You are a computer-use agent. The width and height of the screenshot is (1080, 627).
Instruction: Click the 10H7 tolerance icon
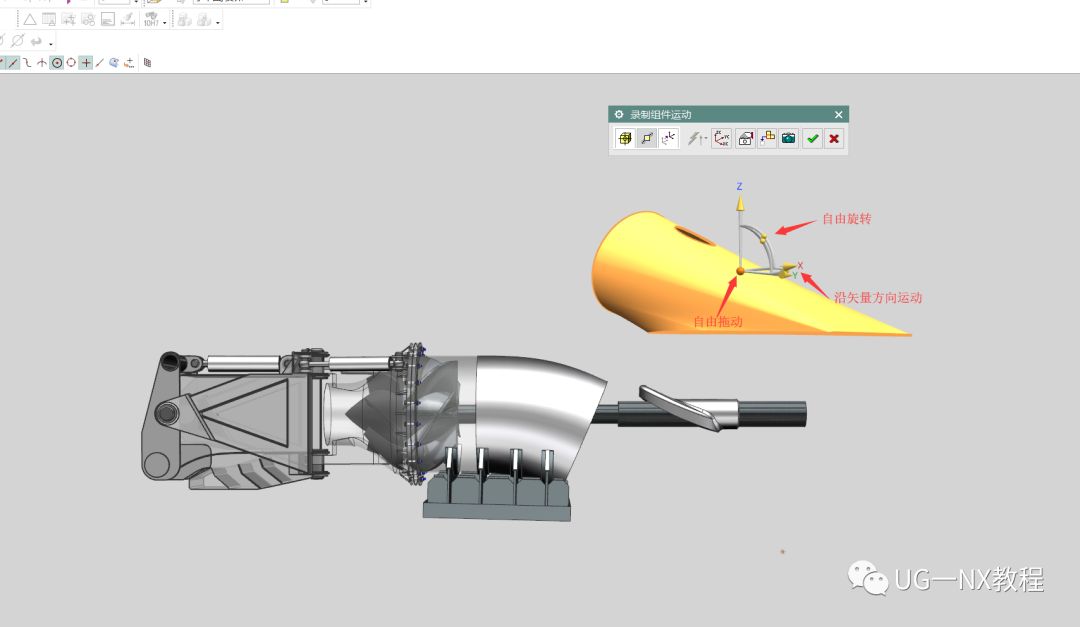pyautogui.click(x=151, y=20)
